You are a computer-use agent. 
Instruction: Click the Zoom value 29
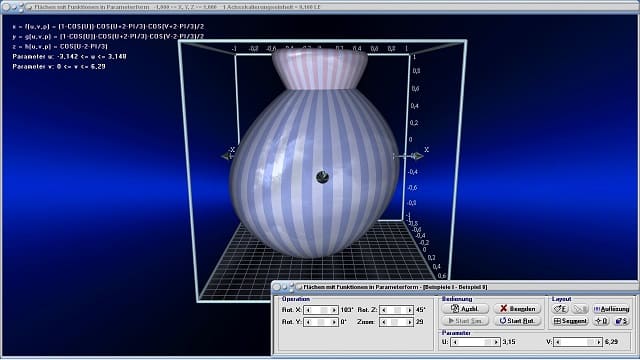(x=419, y=322)
